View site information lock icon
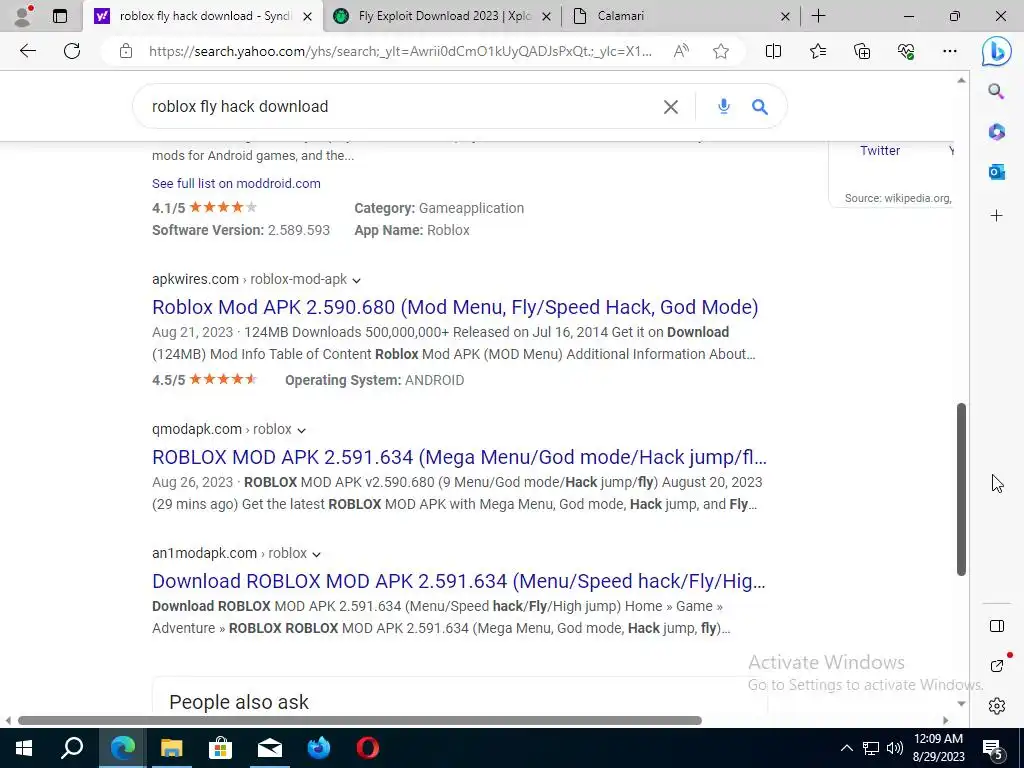The width and height of the screenshot is (1024, 768). (x=126, y=51)
